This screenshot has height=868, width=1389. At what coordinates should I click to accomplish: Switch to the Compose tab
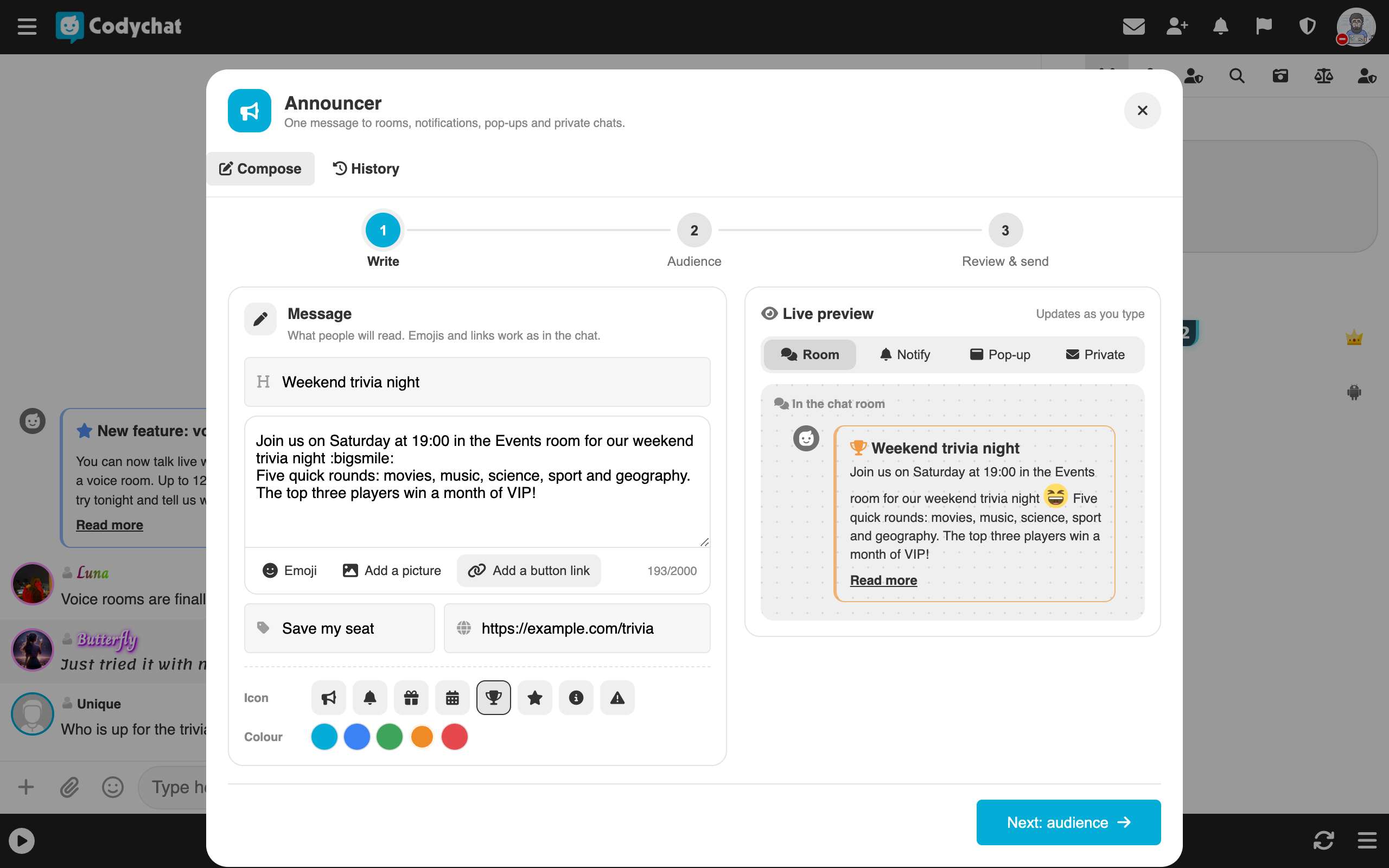(x=260, y=169)
